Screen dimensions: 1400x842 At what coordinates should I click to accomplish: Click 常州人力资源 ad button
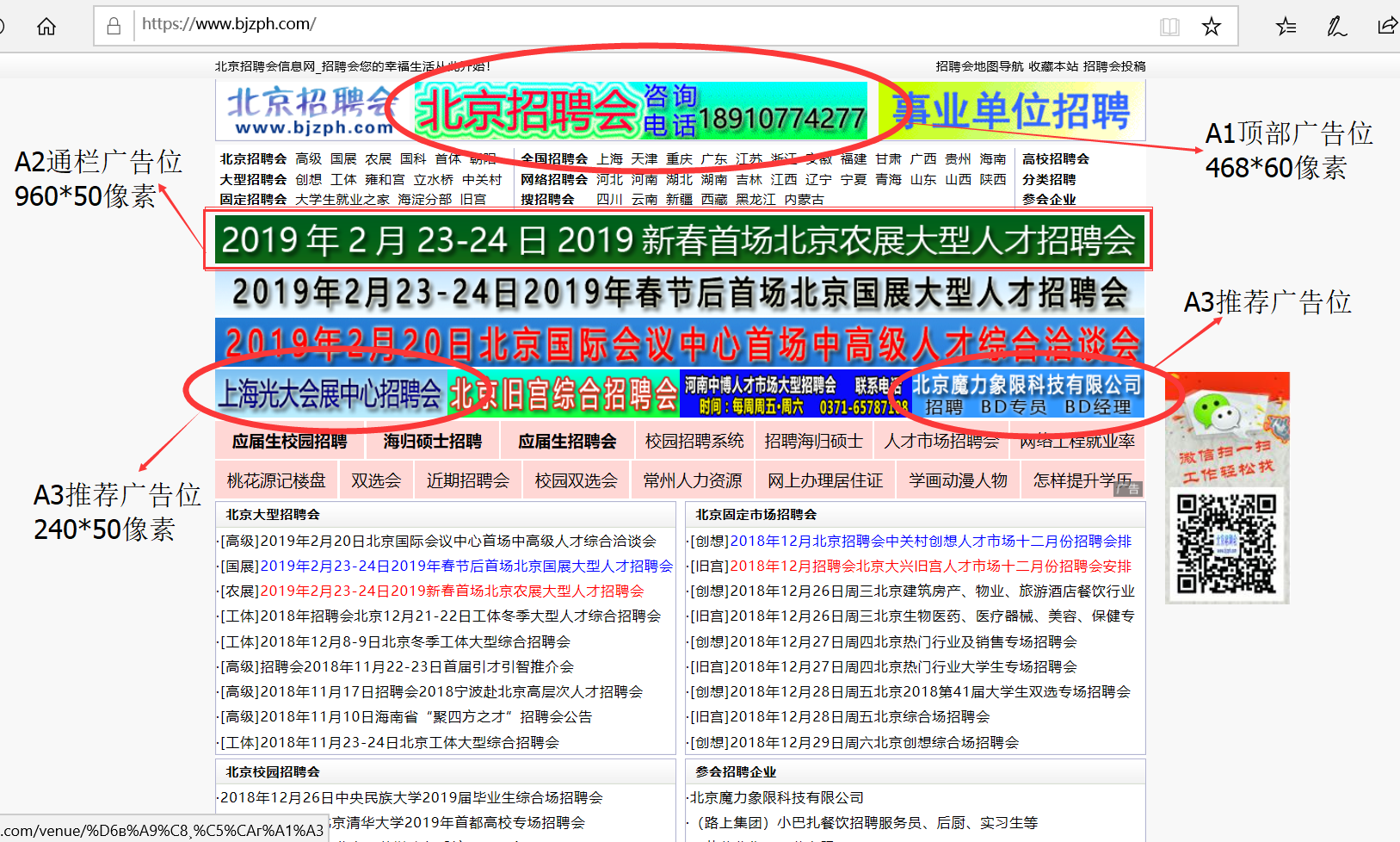click(x=693, y=480)
